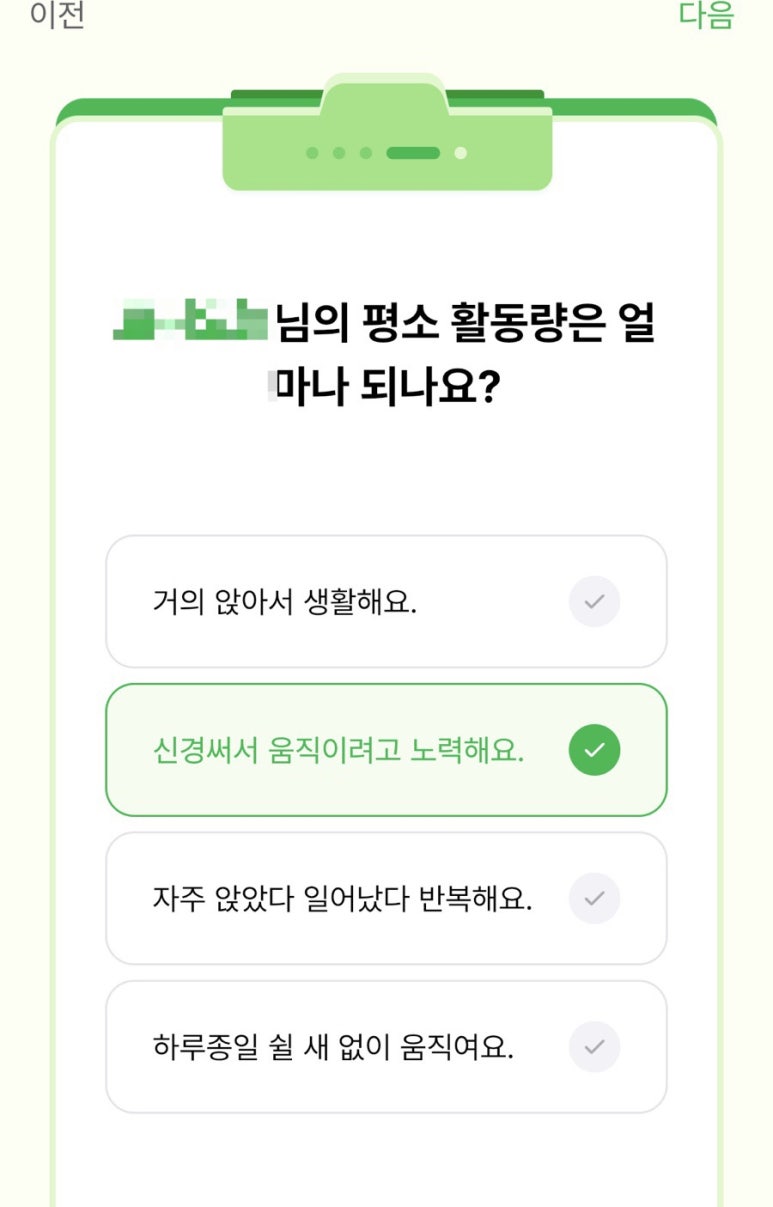Viewport: 773px width, 1207px height.
Task: Choose 하루종일 쉴 새 없이 움직여요. answer
Action: pos(386,1047)
